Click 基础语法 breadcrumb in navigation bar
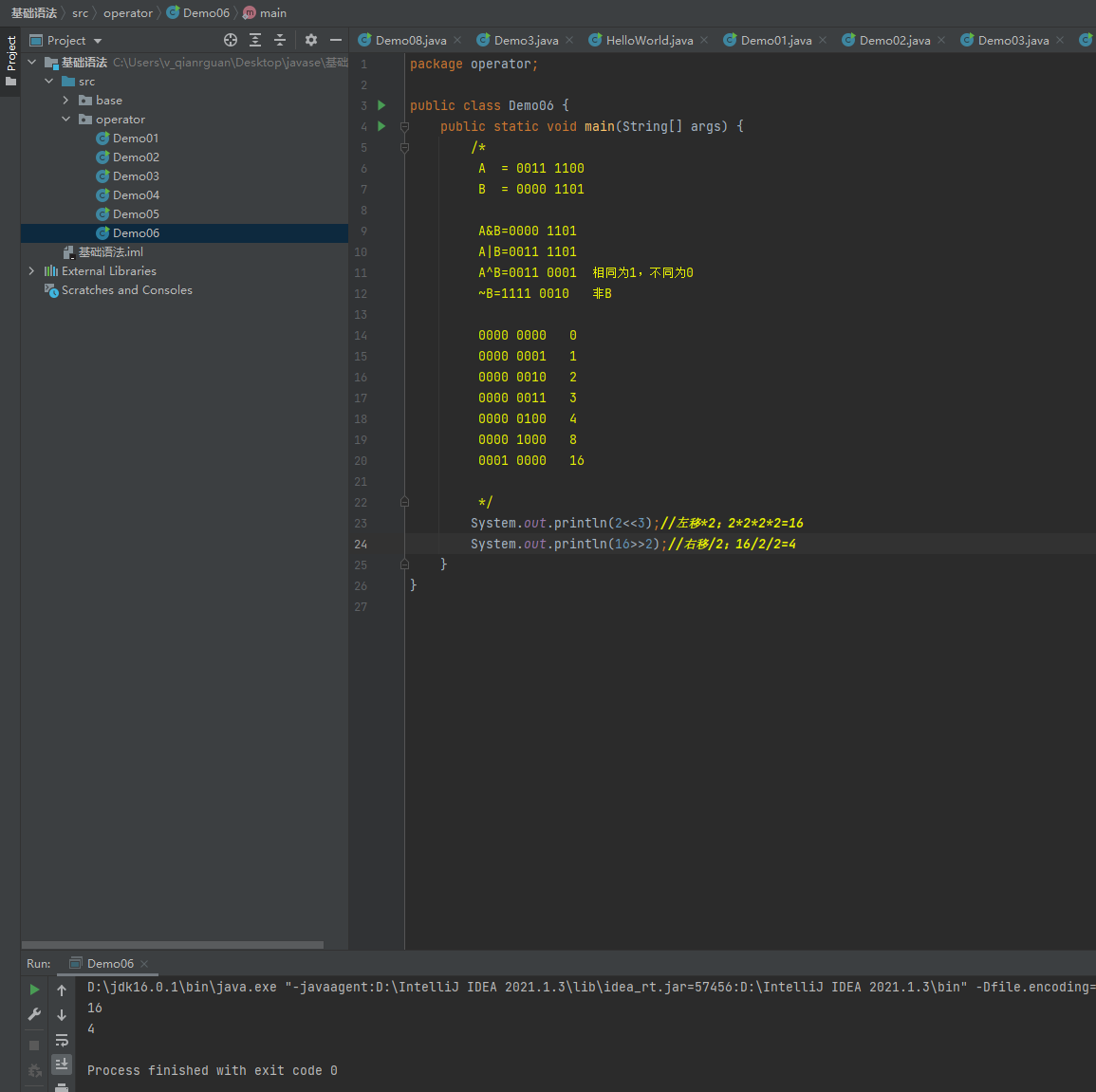Screen dimensions: 1096x1092 point(33,13)
